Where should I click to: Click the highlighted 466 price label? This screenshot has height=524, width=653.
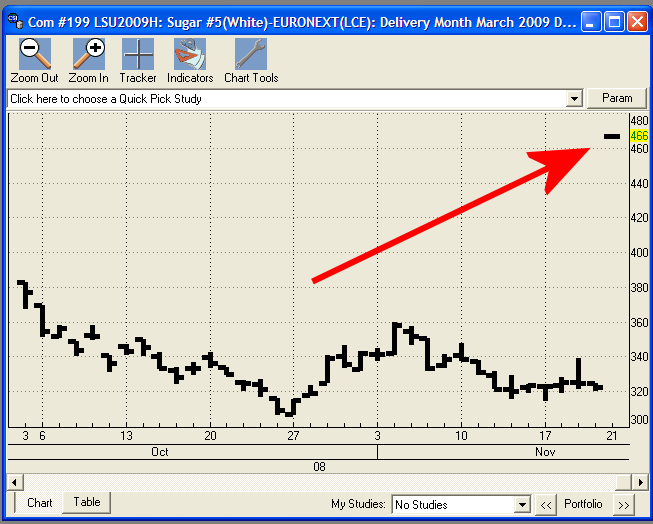[639, 136]
